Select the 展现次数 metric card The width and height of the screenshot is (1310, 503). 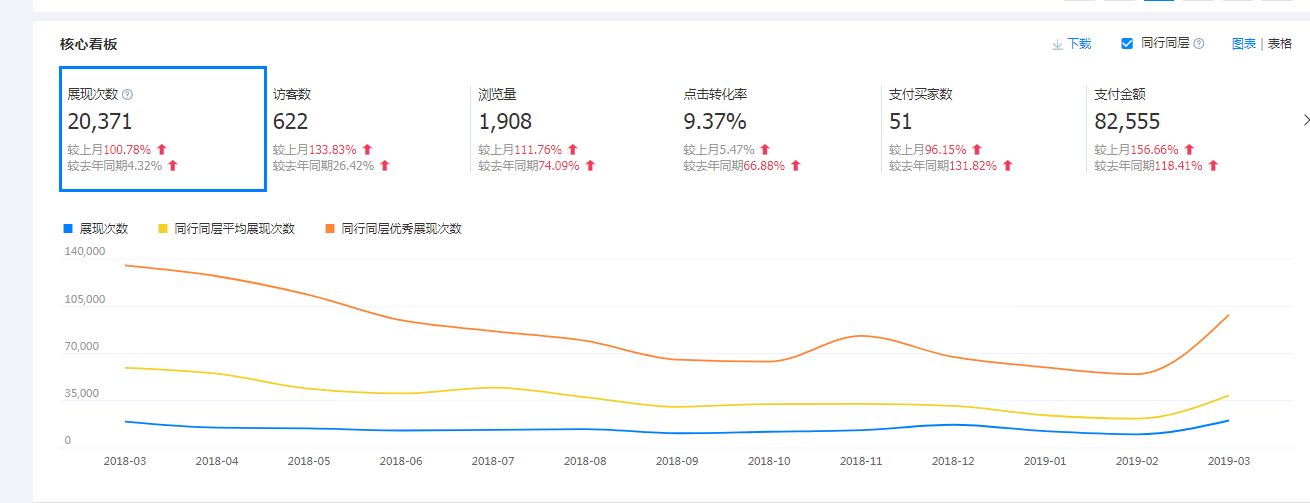(x=163, y=128)
